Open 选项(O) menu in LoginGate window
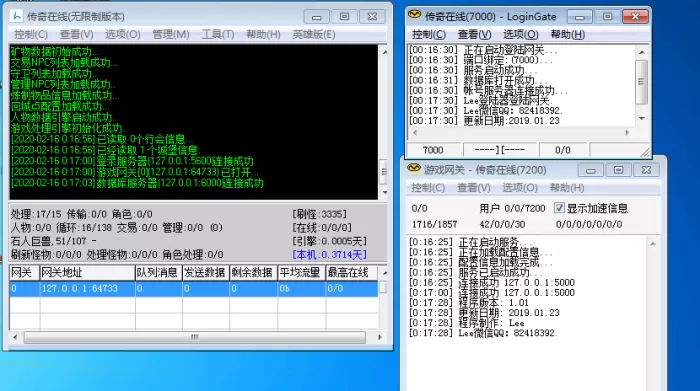This screenshot has width=700, height=391. (520, 34)
